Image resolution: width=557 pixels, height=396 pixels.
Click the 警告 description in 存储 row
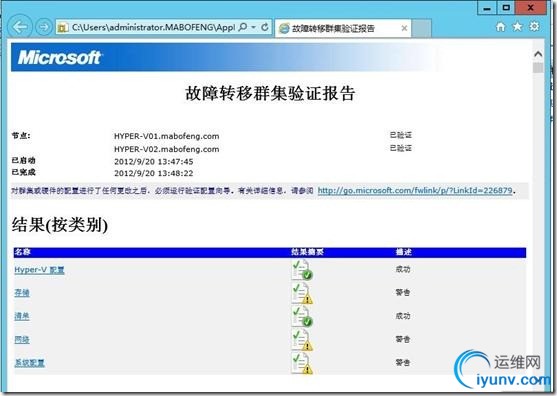tap(403, 293)
